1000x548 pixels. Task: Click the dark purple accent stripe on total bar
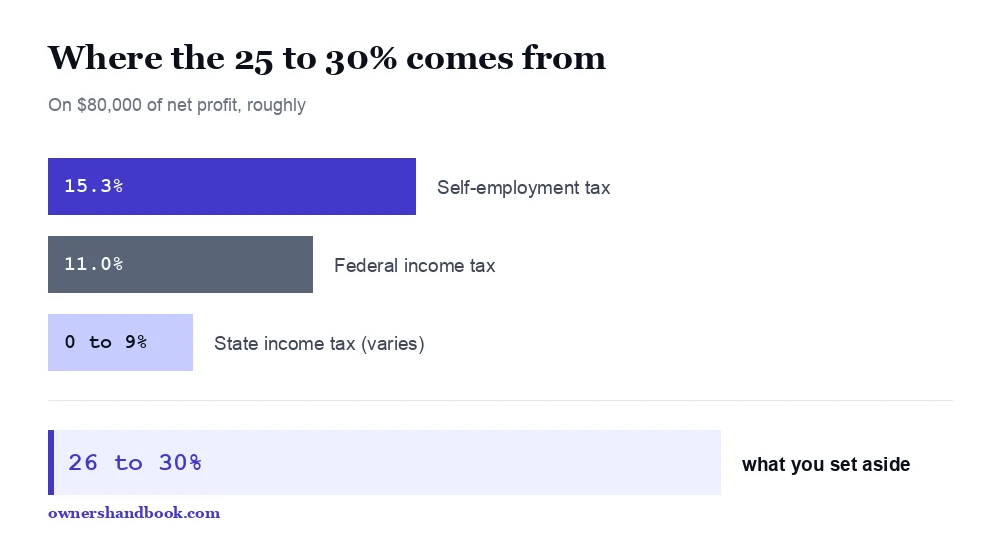[x=51, y=463]
